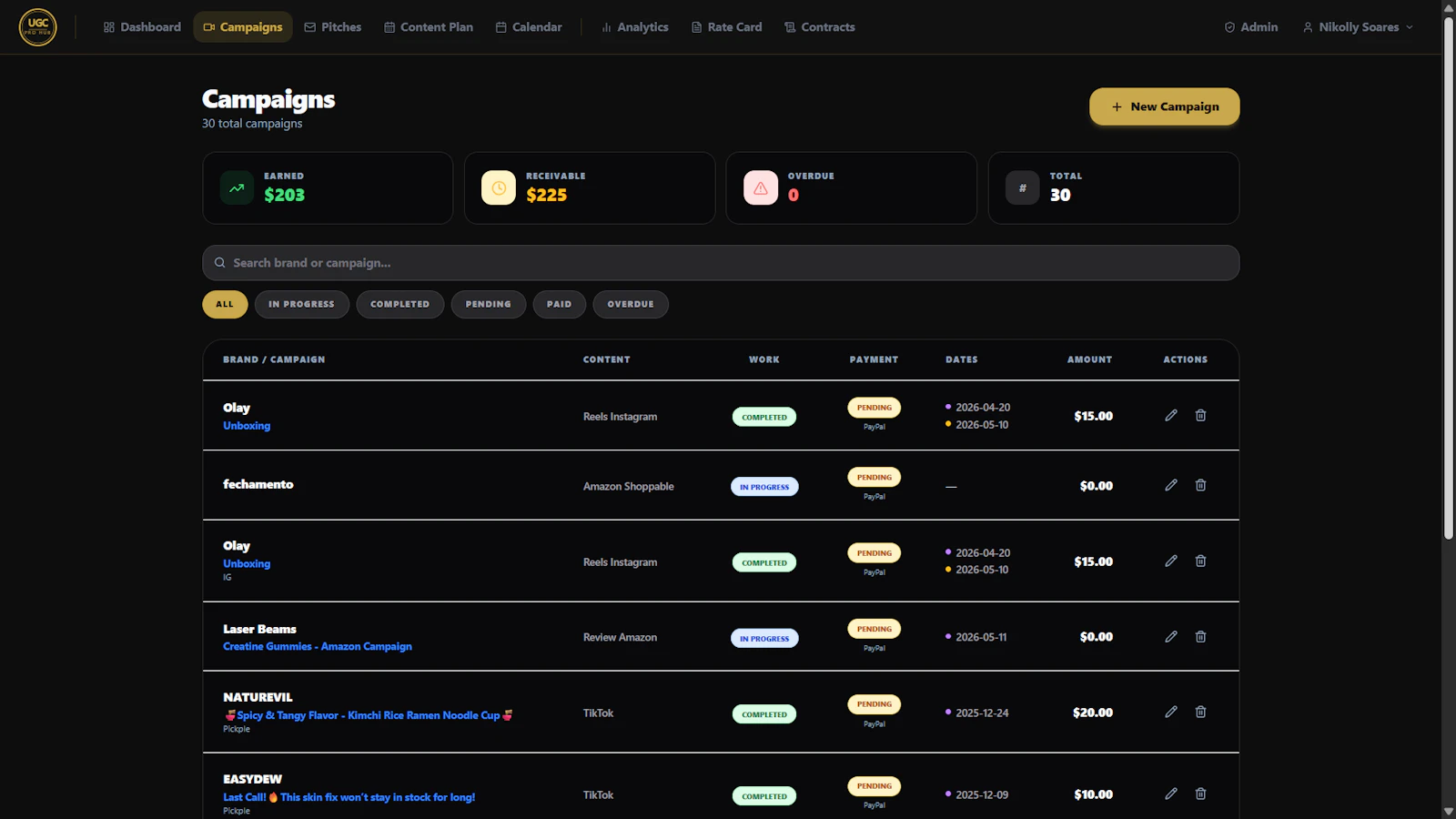Open the first Olay Unboxing link
Viewport: 1456px width, 819px height.
tap(247, 426)
